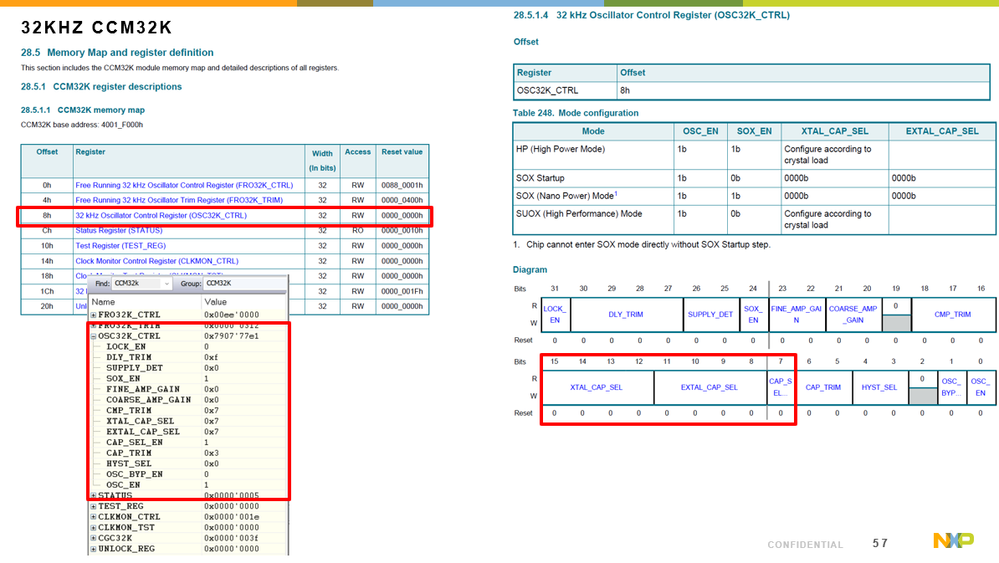This screenshot has width=999, height=563.
Task: Open the 32 kHz Oscillator Control Register link
Action: tap(161, 215)
